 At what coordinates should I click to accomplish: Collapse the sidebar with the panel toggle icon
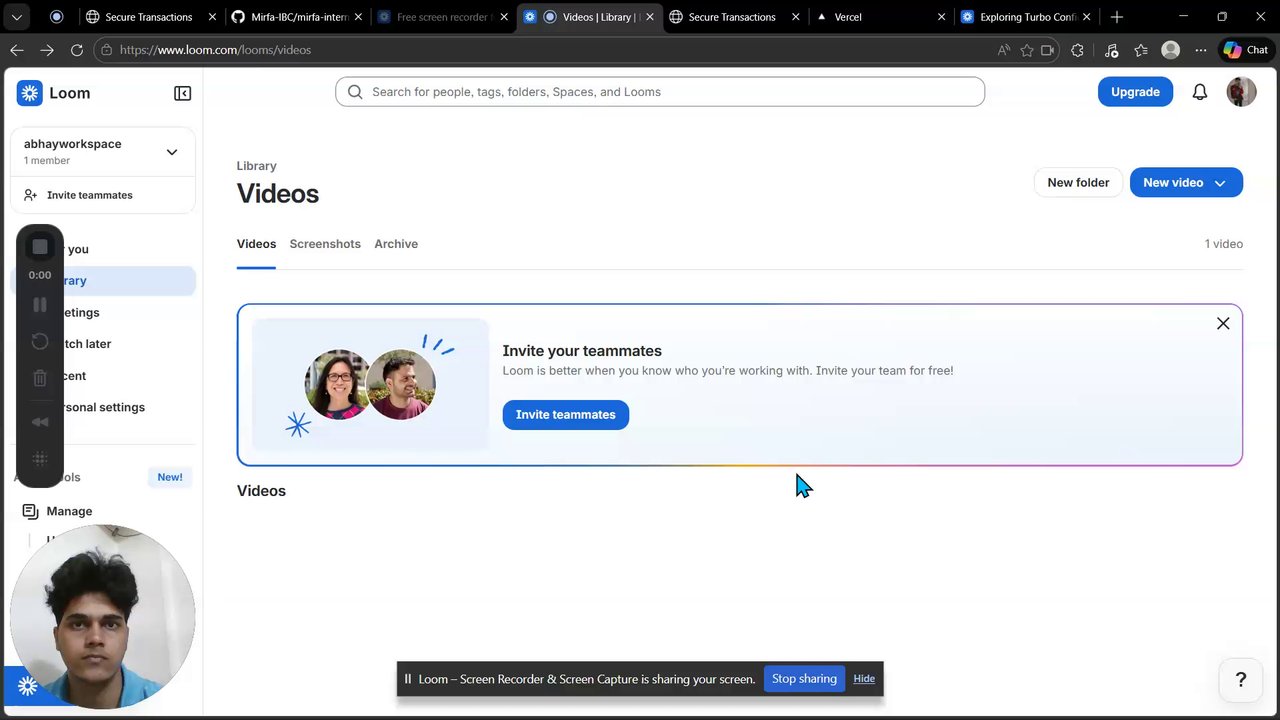pos(182,93)
